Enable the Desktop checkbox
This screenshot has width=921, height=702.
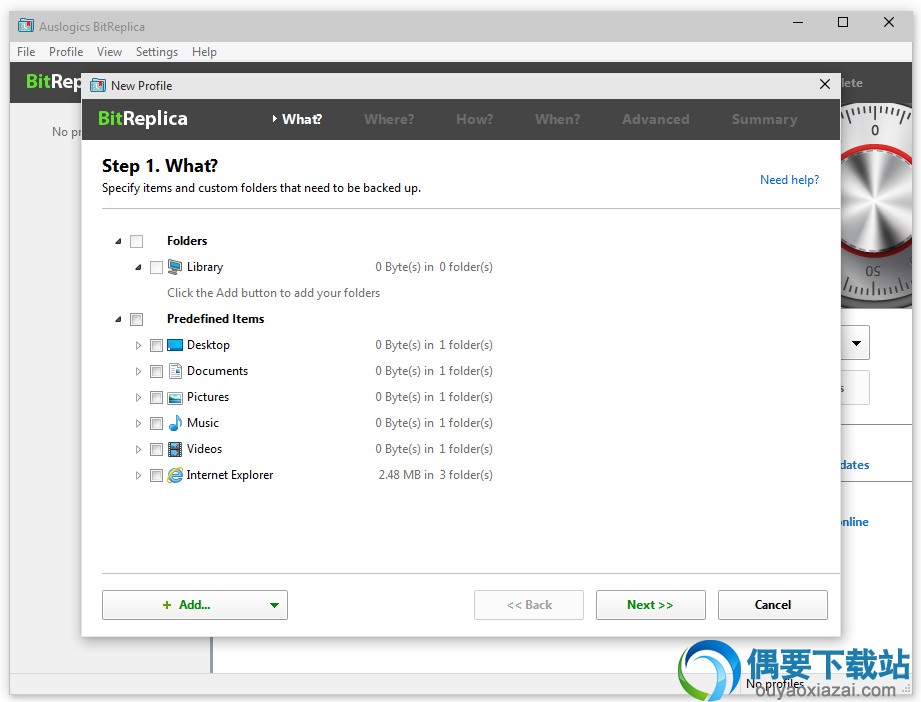pos(156,345)
